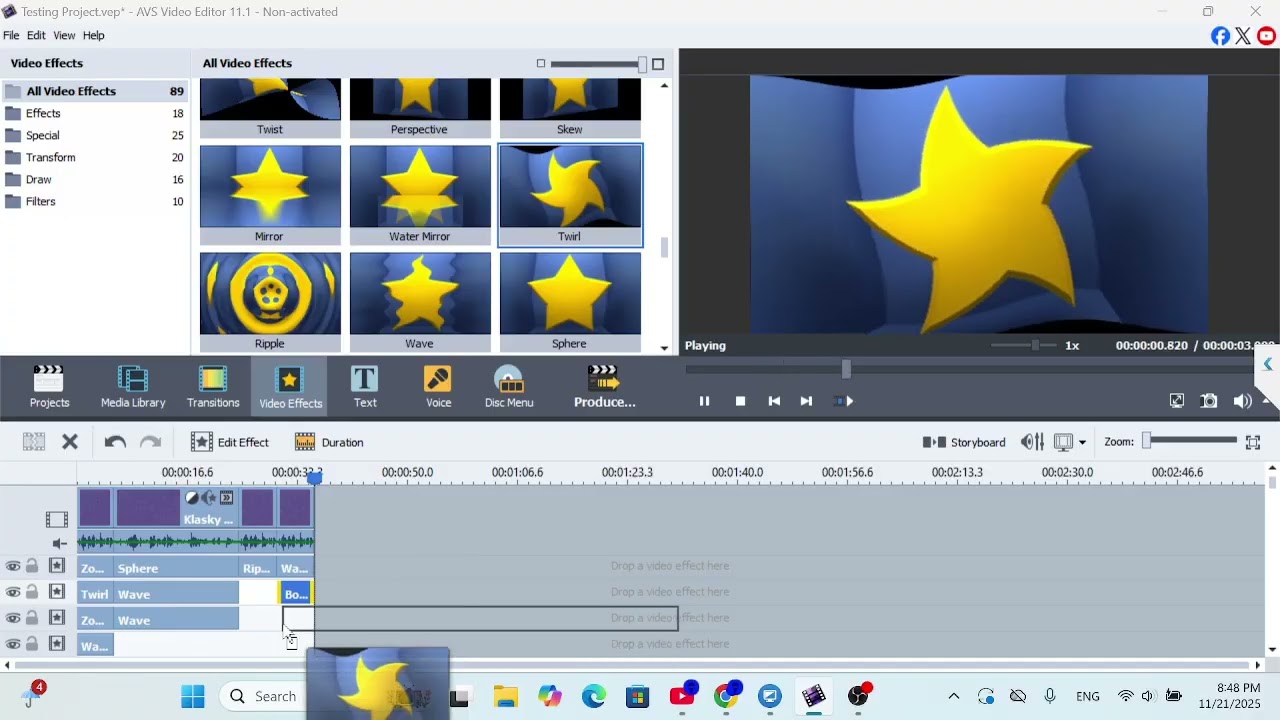Screen dimensions: 1280x720
Task: Redo the last action
Action: pos(150,442)
